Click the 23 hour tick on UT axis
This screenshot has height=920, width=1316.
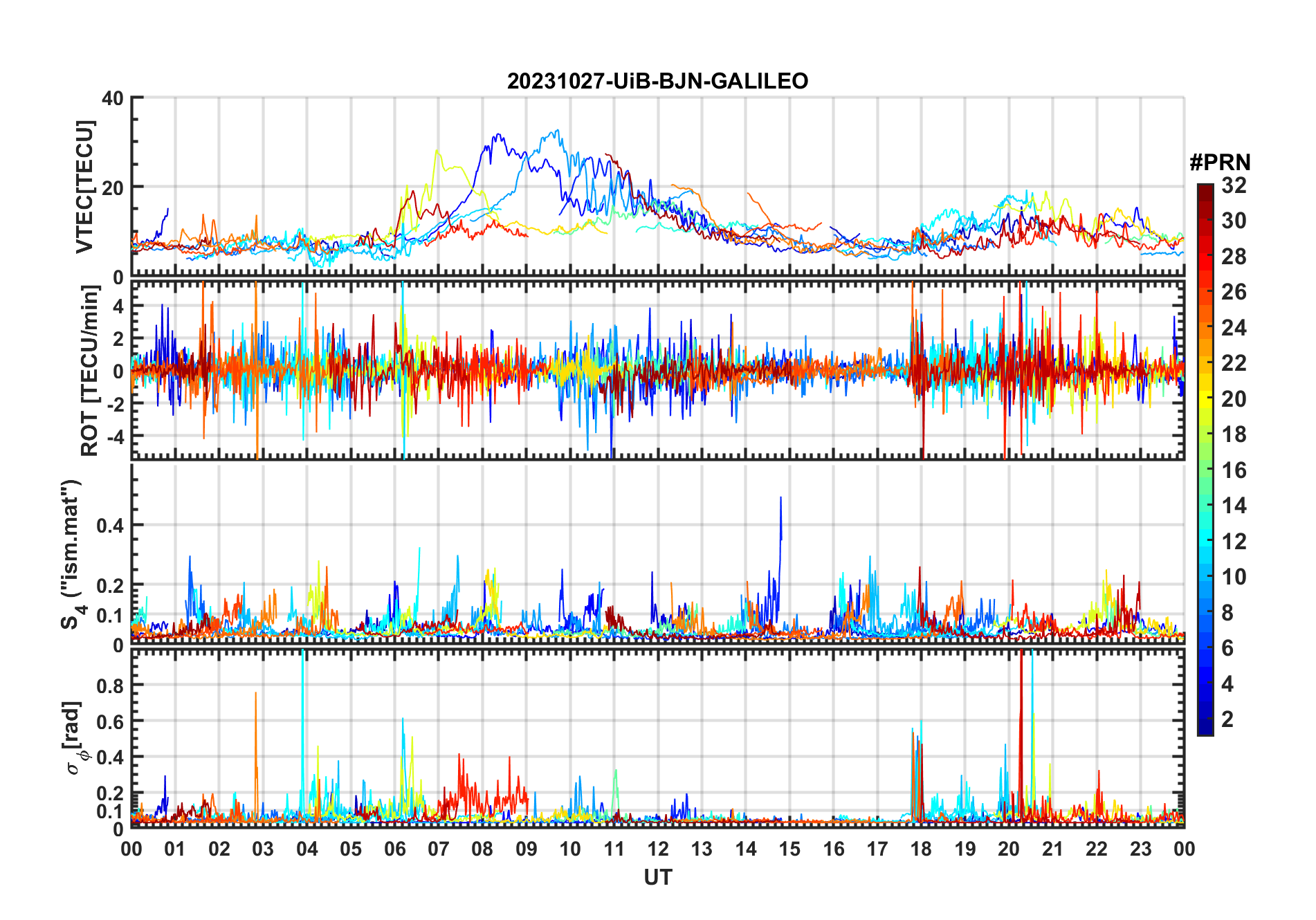point(1141,849)
